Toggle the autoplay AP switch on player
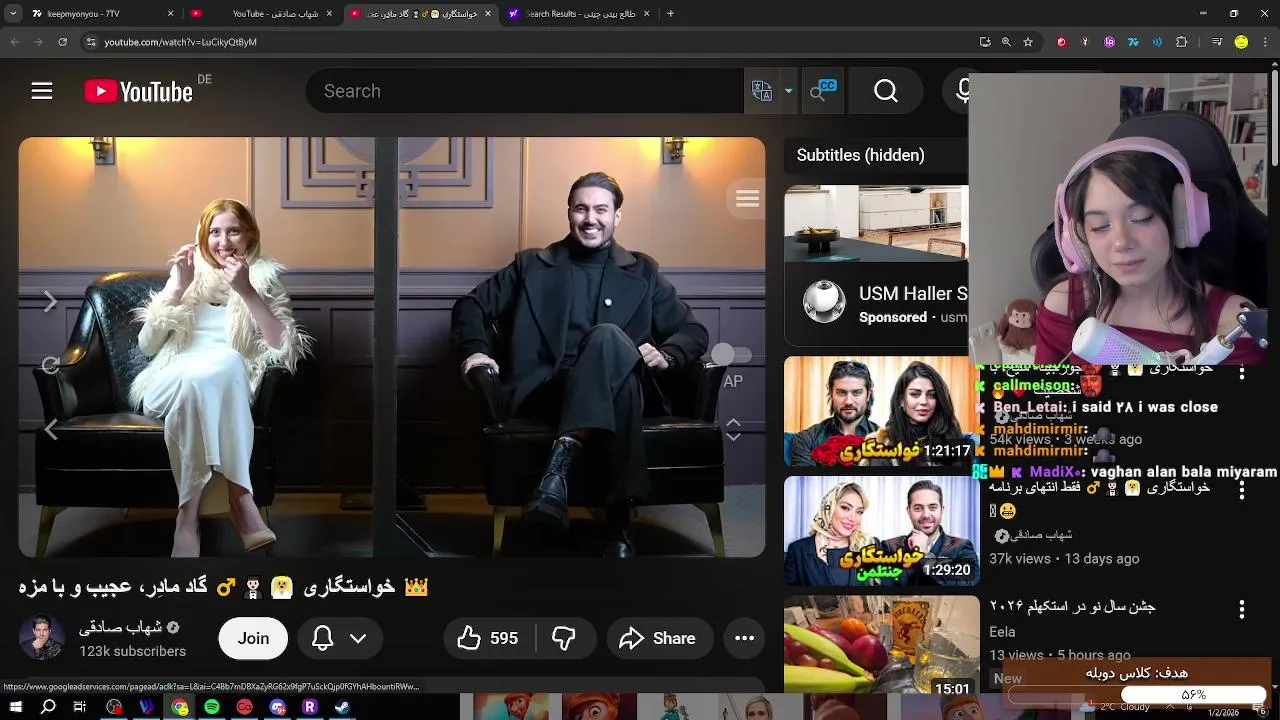 [x=732, y=355]
